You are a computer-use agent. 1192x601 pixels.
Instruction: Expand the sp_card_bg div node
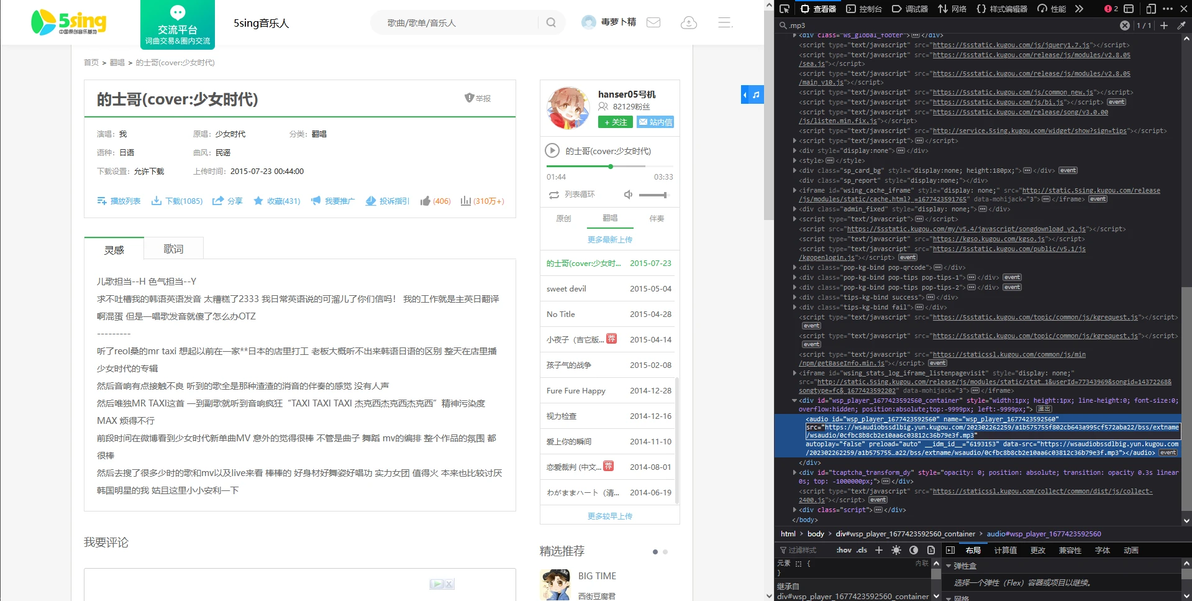point(795,170)
